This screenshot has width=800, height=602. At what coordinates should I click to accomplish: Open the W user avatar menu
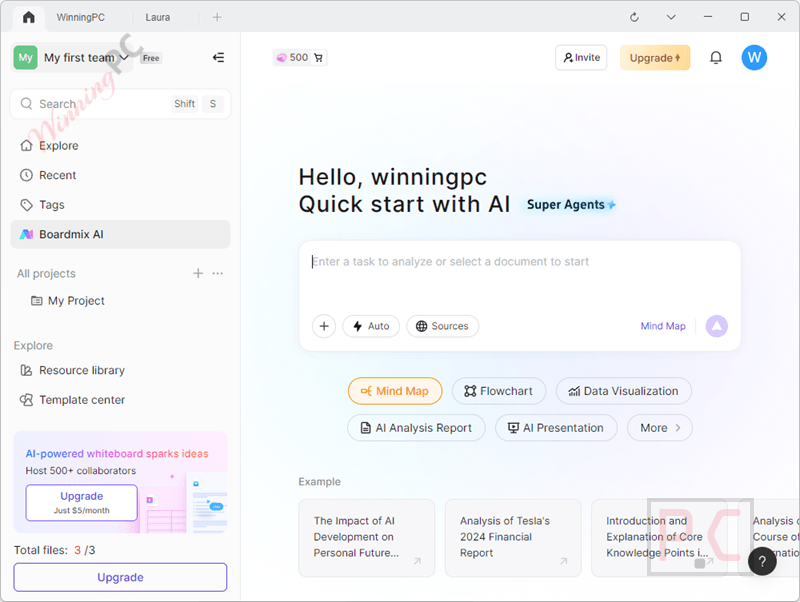[x=754, y=58]
